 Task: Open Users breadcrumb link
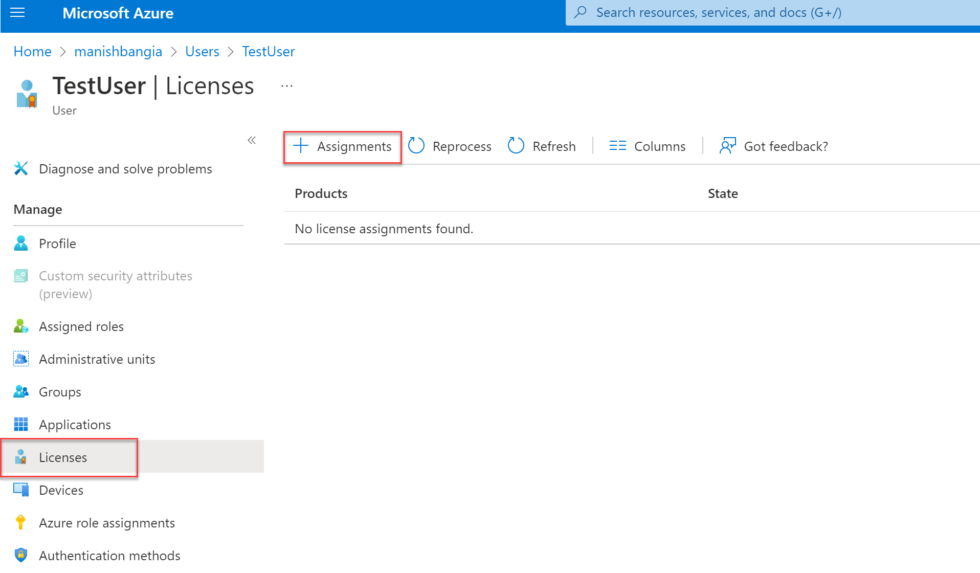tap(202, 51)
